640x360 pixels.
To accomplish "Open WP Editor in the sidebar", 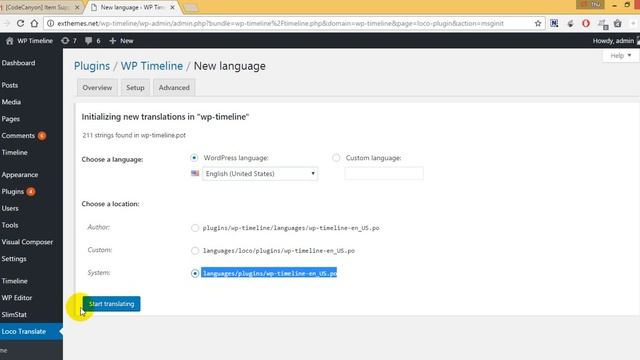I will coord(17,298).
